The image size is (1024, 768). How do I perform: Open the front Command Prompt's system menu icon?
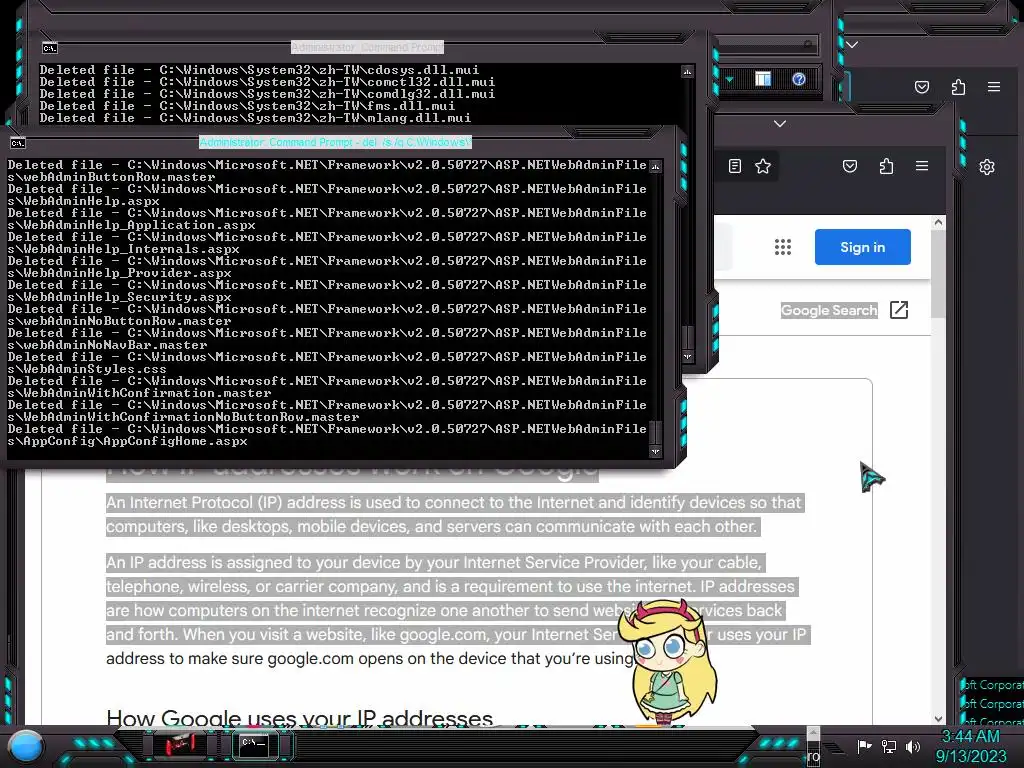[18, 143]
